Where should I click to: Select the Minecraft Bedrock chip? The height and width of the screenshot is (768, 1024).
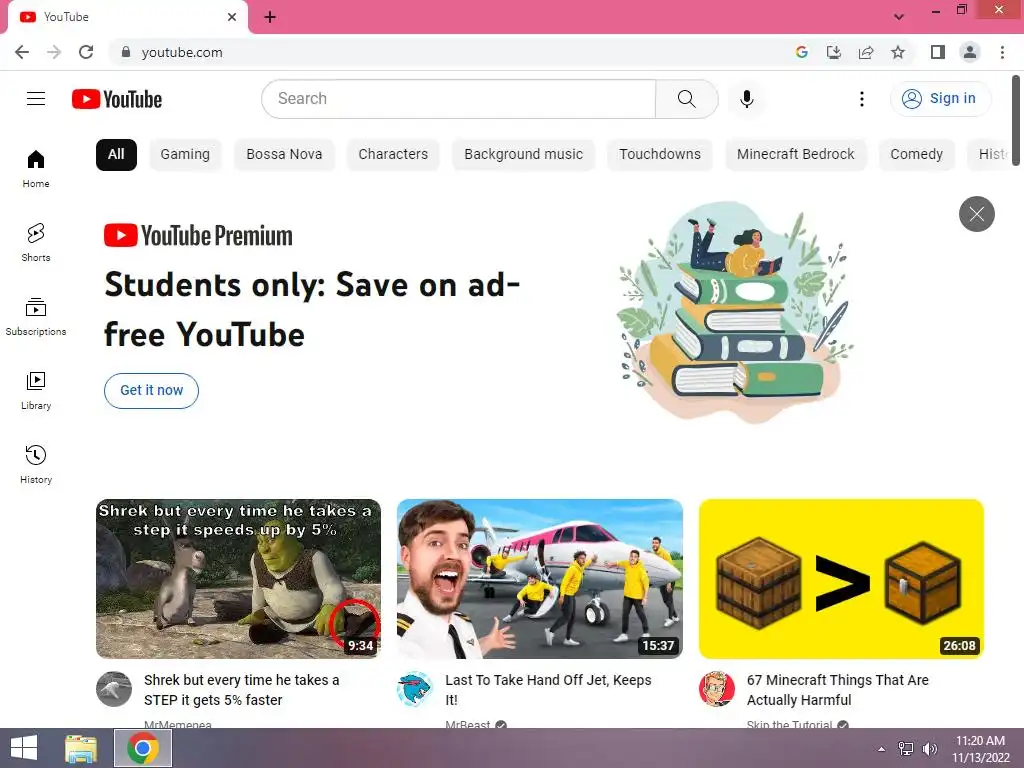(x=795, y=155)
